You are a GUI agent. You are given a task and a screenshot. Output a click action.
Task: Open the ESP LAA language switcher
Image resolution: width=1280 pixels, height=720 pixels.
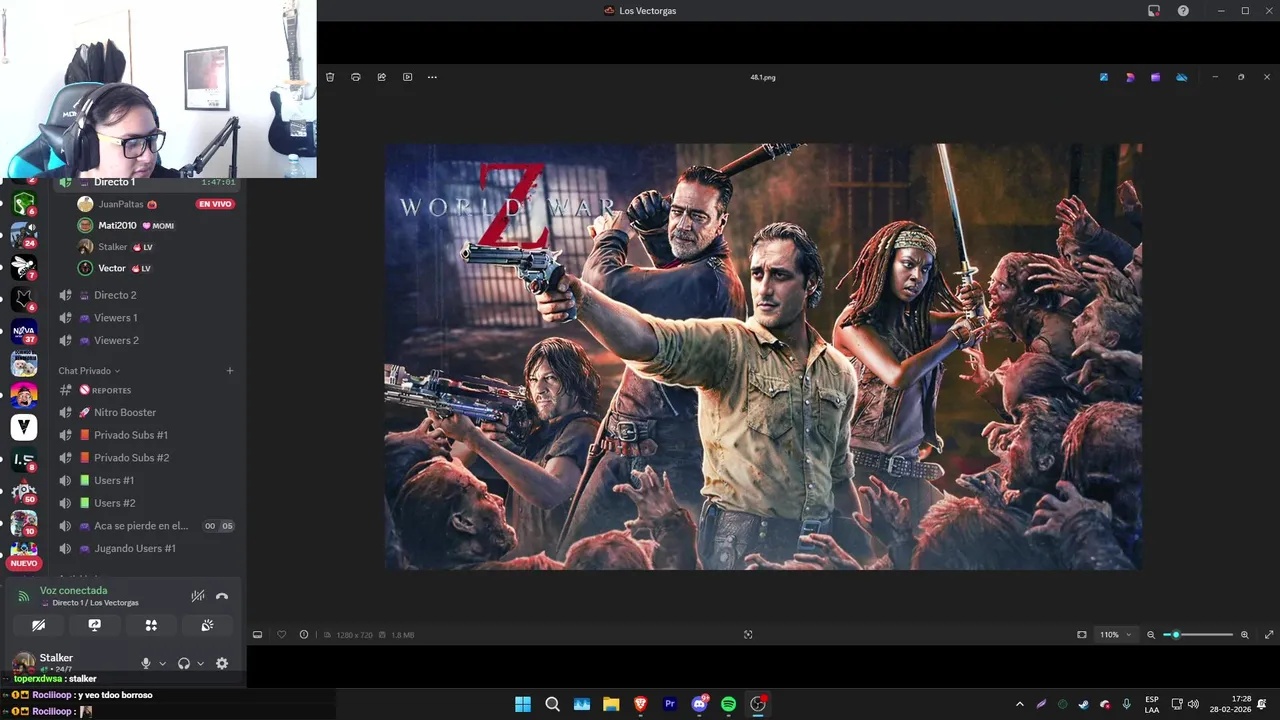pos(1152,704)
